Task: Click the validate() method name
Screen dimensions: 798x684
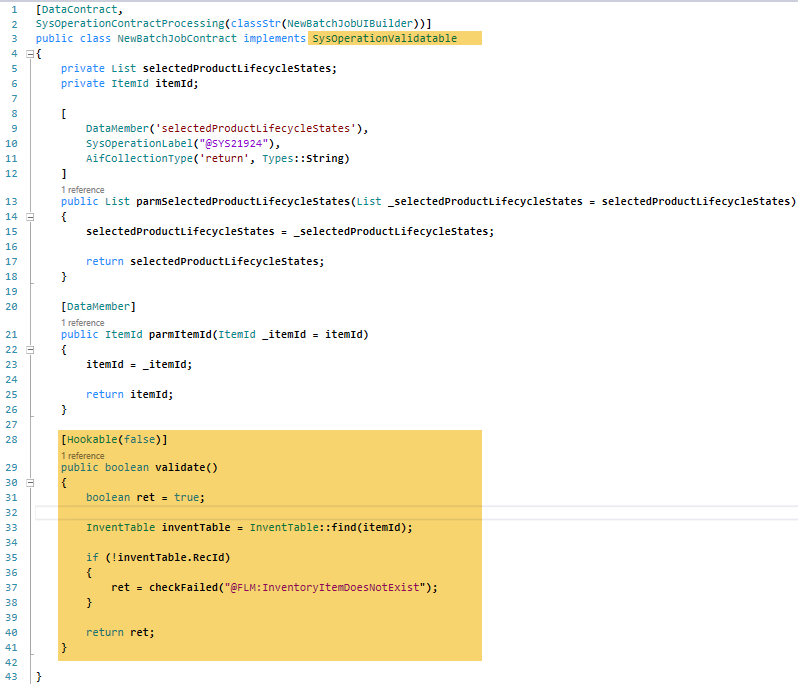Action: [186, 468]
